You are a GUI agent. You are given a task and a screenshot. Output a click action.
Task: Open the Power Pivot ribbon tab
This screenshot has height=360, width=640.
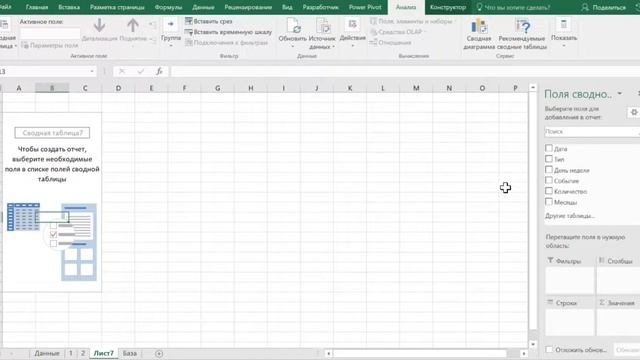point(365,7)
